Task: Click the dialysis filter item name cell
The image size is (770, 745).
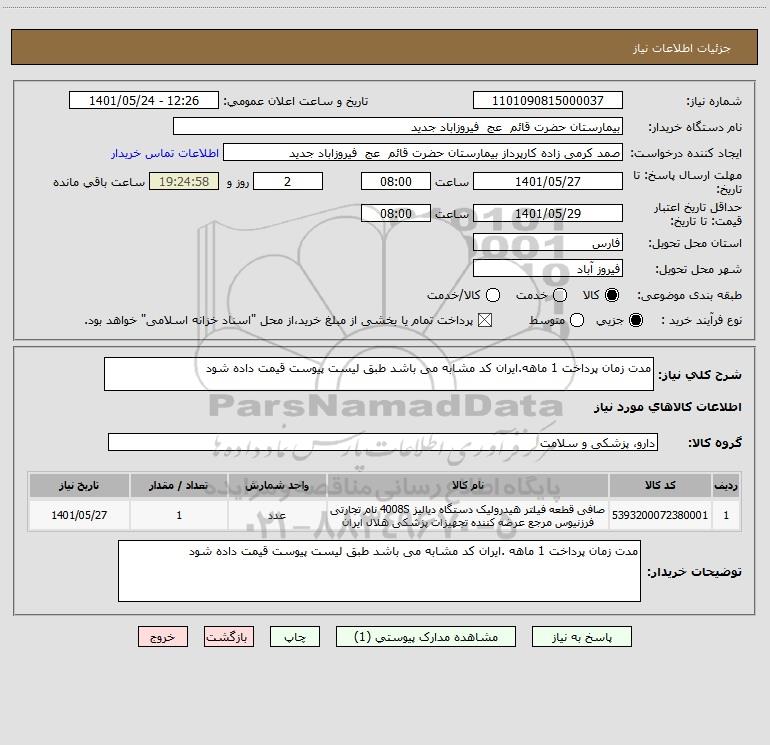Action: [468, 515]
